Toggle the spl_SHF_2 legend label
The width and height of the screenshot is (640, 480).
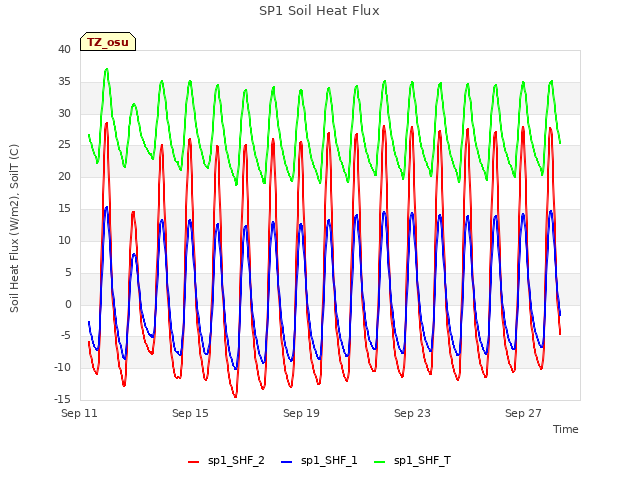(236, 460)
